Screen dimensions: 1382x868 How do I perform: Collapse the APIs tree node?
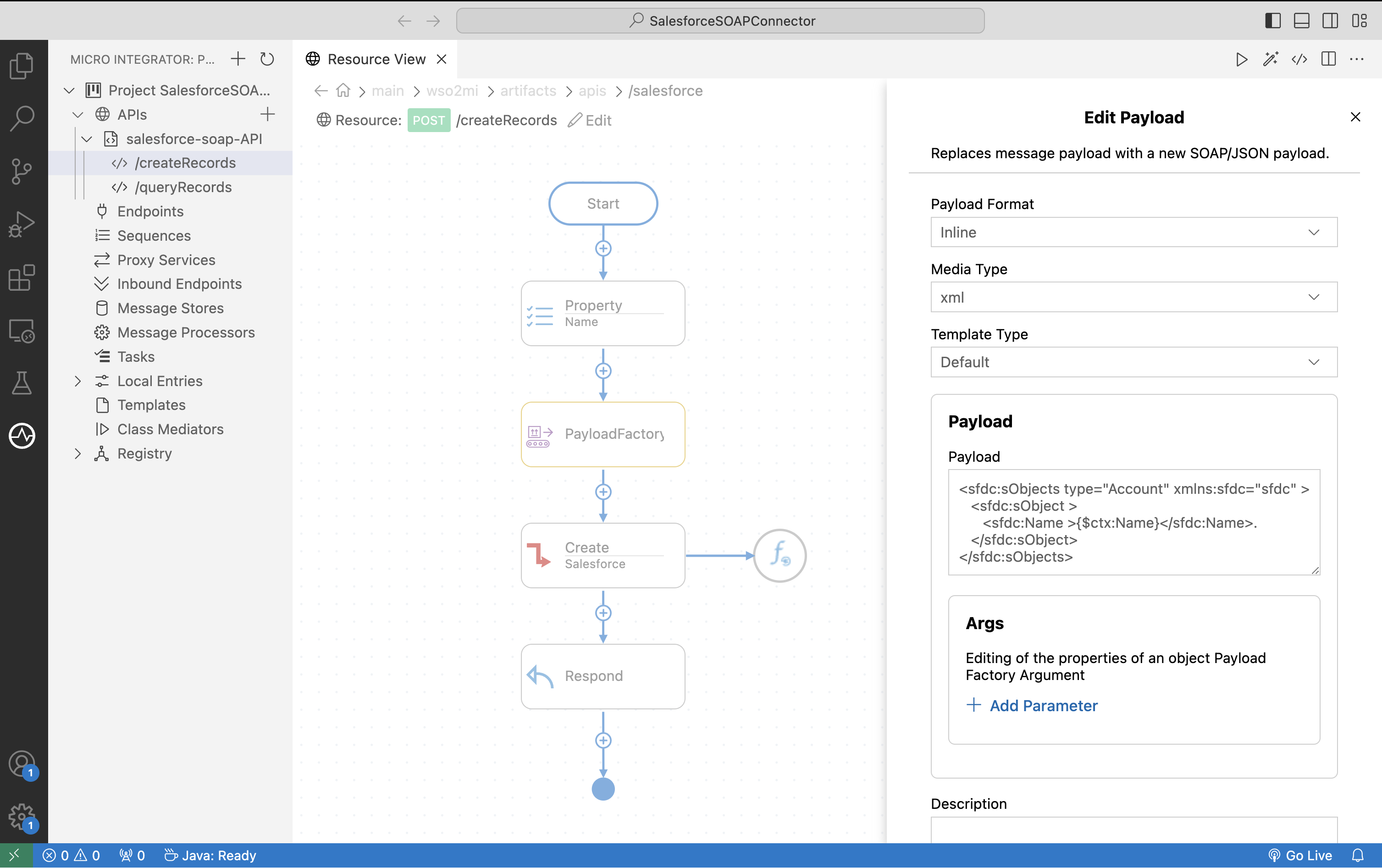pos(78,115)
